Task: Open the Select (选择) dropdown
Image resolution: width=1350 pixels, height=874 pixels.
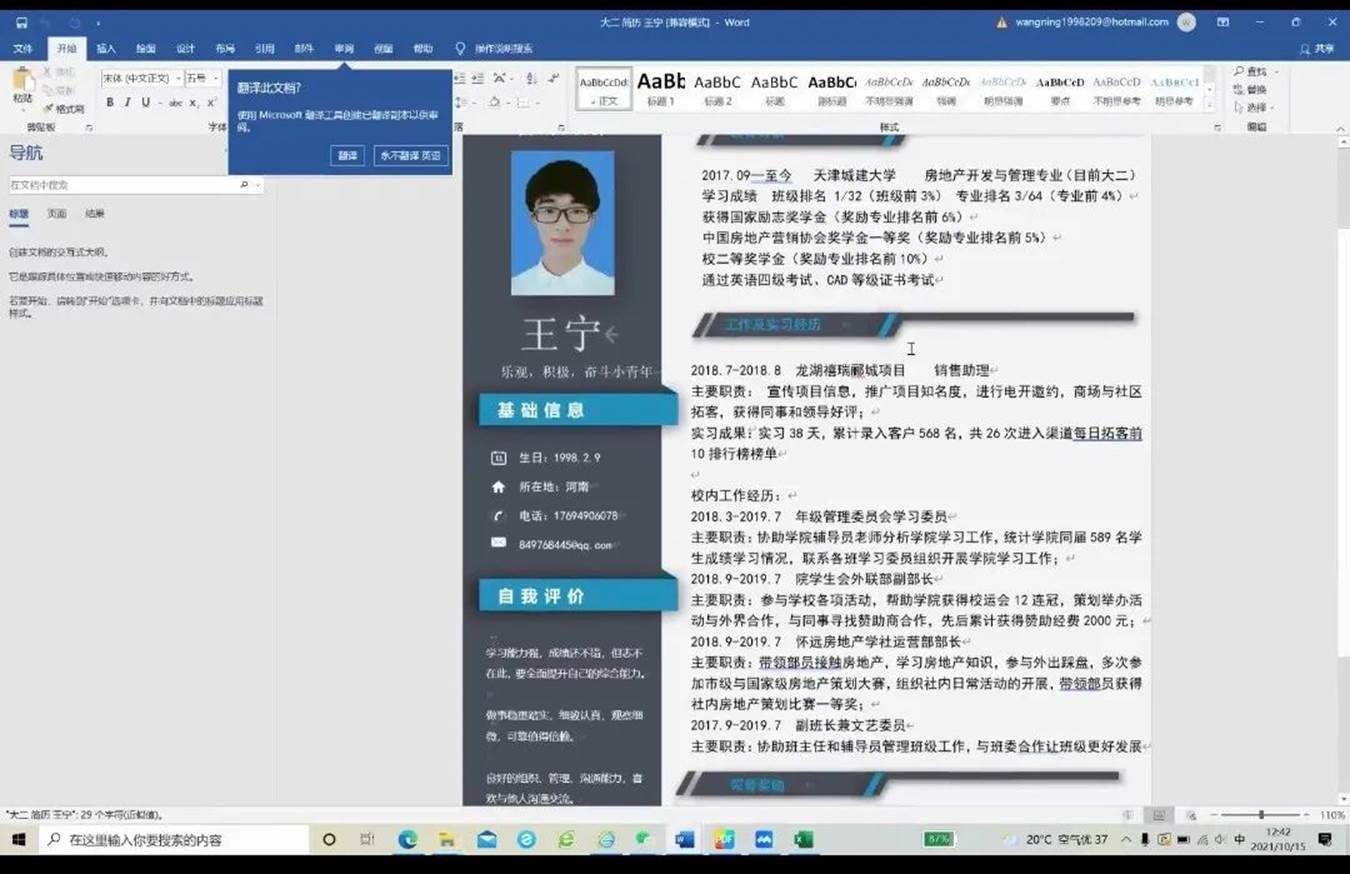Action: point(1257,107)
